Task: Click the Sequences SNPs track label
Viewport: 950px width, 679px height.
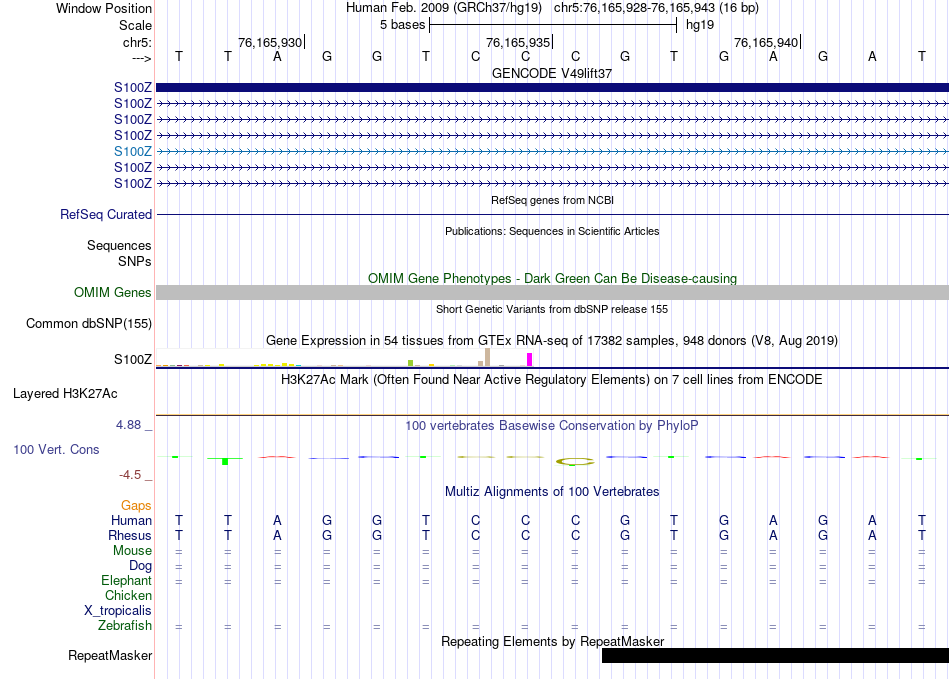Action: (x=119, y=253)
